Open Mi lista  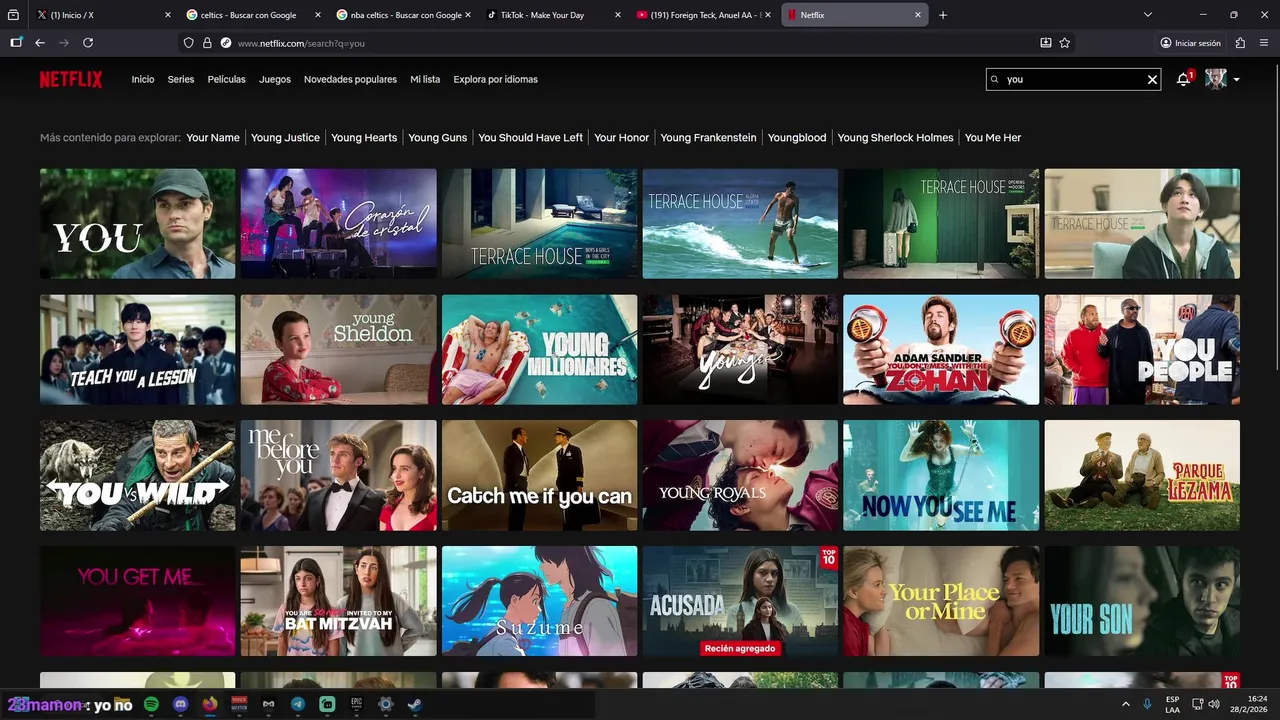pyautogui.click(x=425, y=79)
